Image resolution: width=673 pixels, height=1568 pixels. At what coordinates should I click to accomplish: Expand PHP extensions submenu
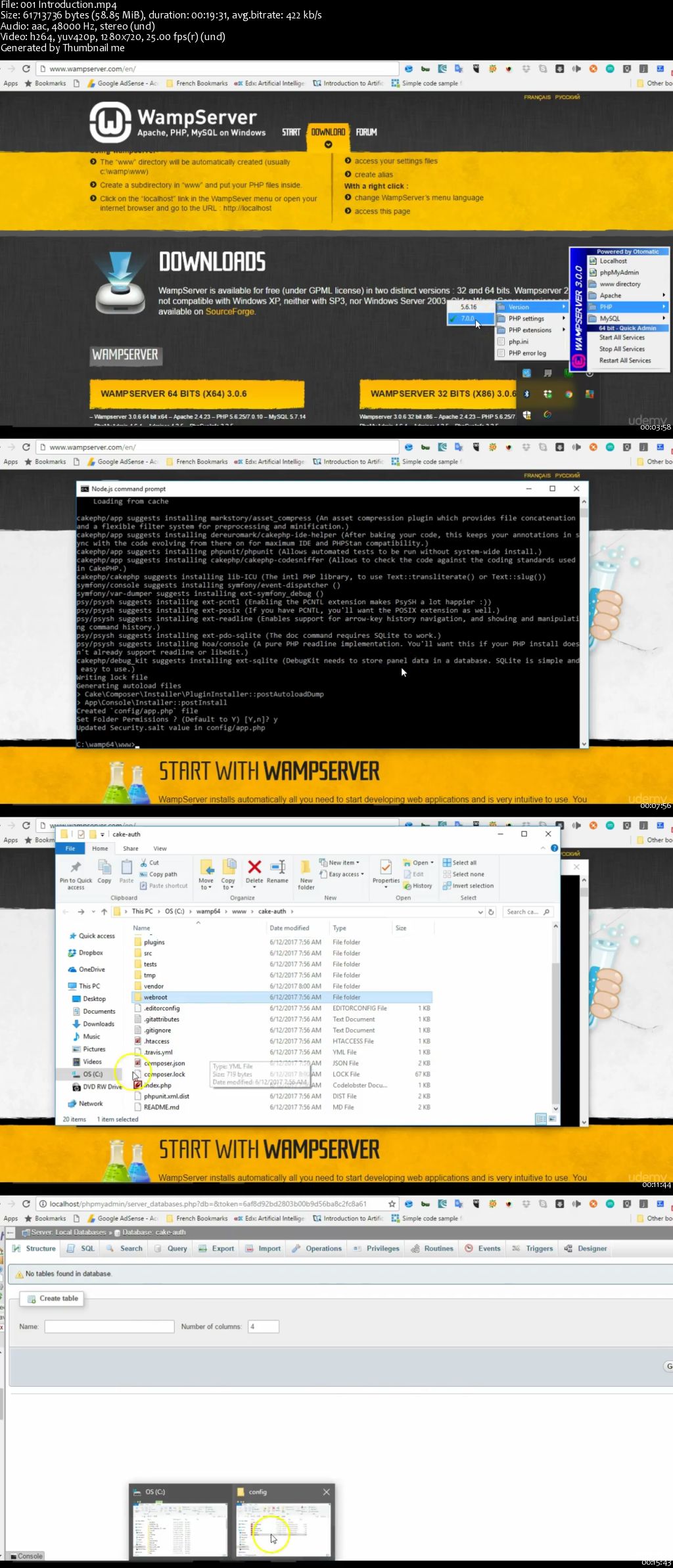coord(532,330)
